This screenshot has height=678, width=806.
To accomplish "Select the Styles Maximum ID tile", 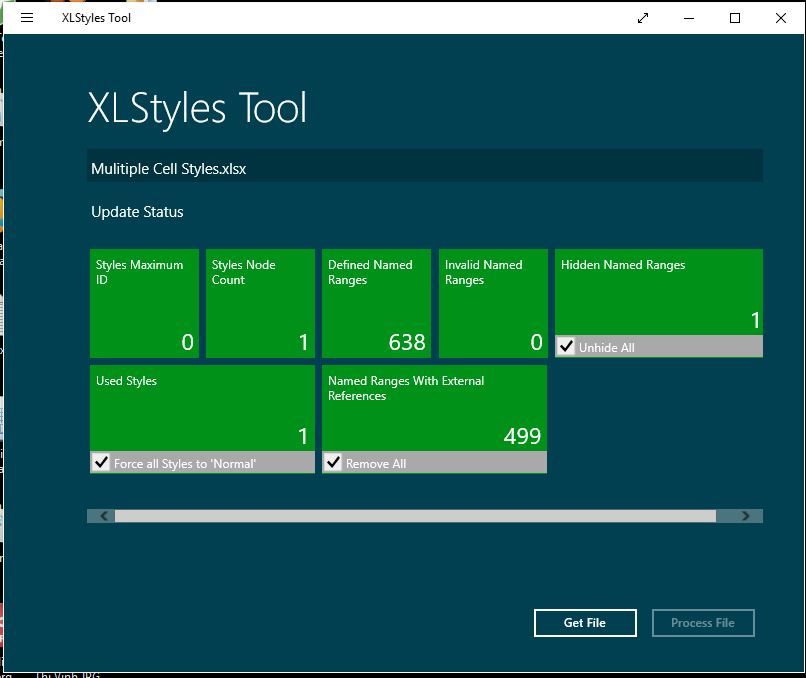I will coord(144,295).
